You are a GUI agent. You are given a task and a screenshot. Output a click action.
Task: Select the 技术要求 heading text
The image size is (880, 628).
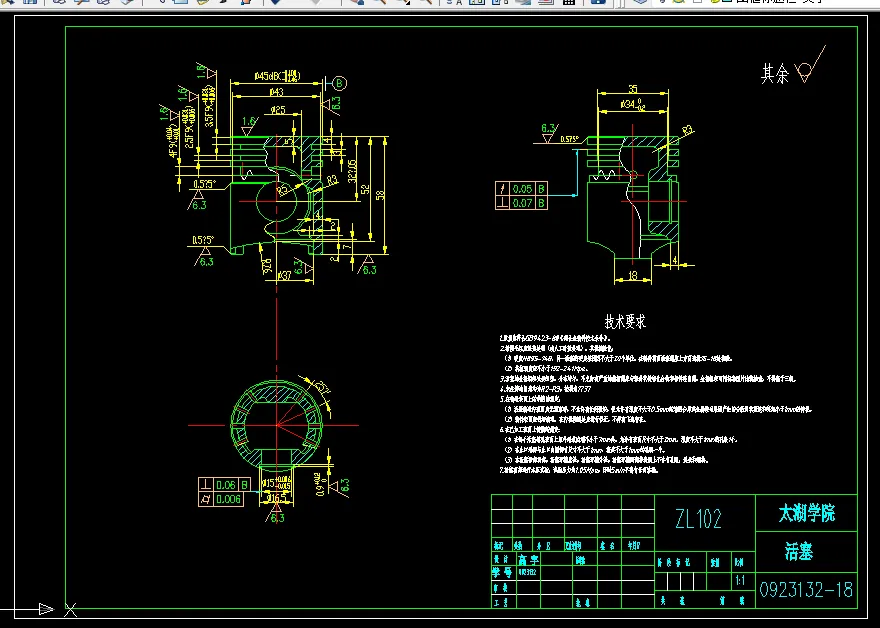(625, 322)
